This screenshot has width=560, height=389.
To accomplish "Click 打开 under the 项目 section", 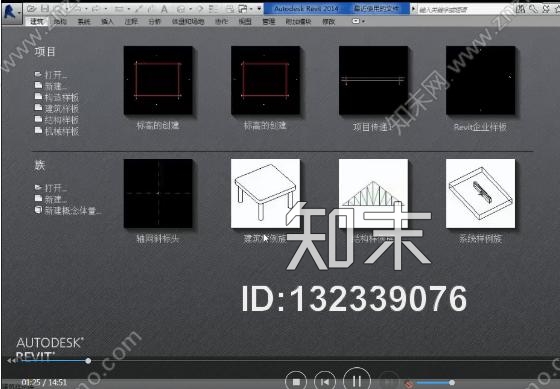I will pos(51,75).
